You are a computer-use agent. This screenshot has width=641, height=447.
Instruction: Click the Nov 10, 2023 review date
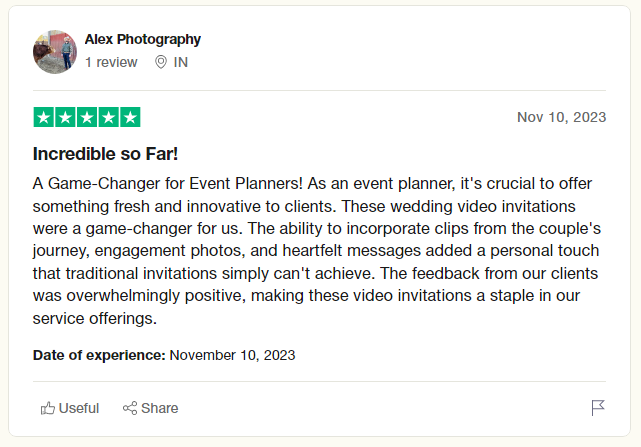pos(561,117)
